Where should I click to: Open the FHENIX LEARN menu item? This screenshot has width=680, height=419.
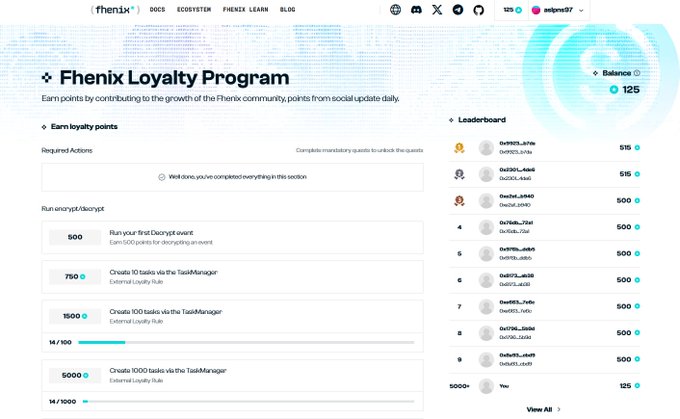(x=245, y=10)
